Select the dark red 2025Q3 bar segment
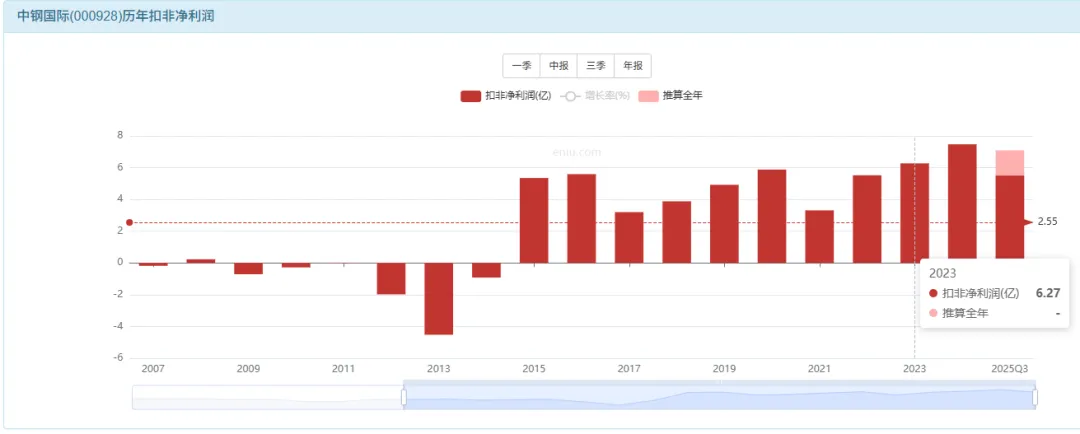 pos(1010,217)
